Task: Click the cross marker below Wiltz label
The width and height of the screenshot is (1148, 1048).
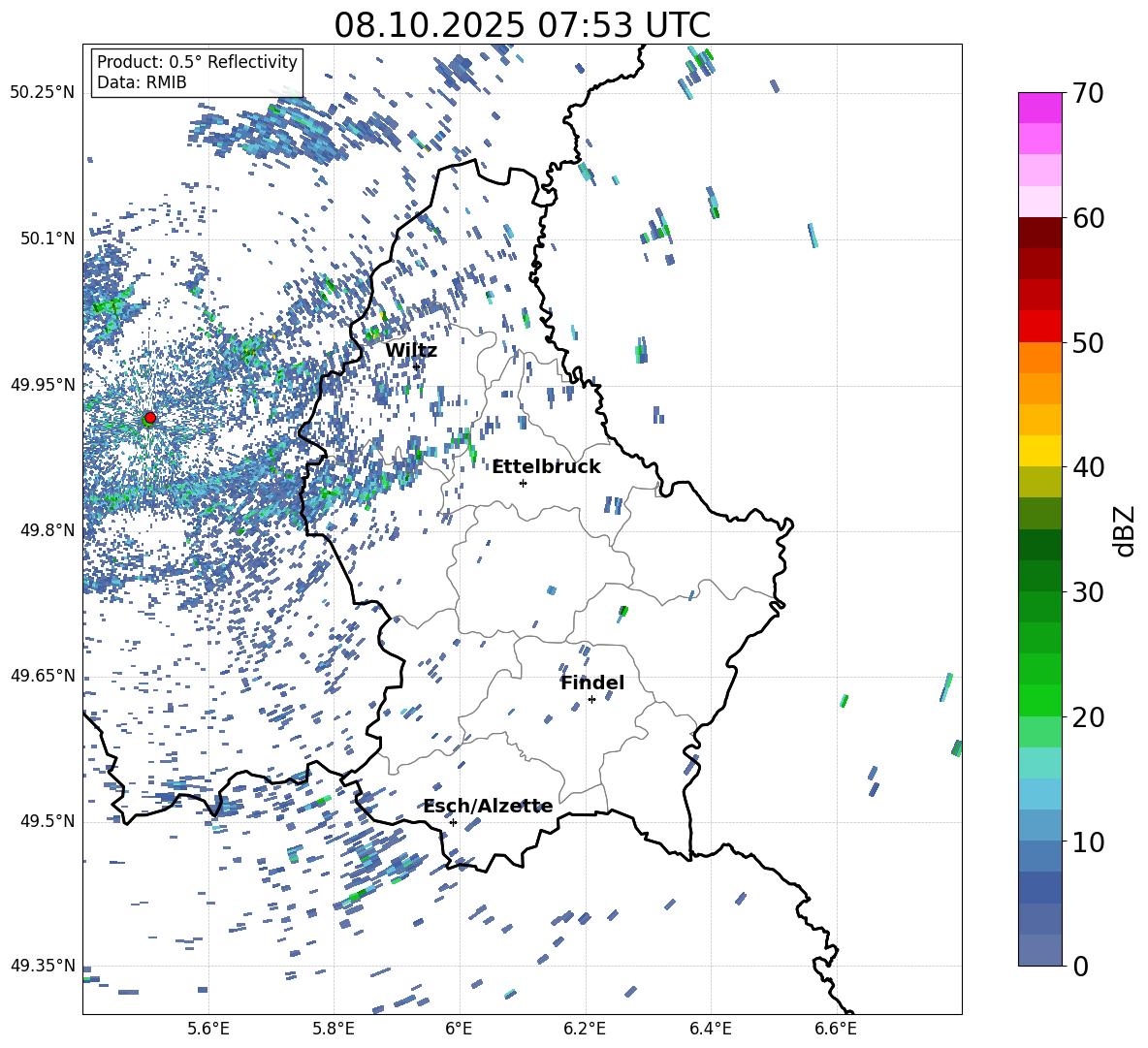Action: coord(416,366)
